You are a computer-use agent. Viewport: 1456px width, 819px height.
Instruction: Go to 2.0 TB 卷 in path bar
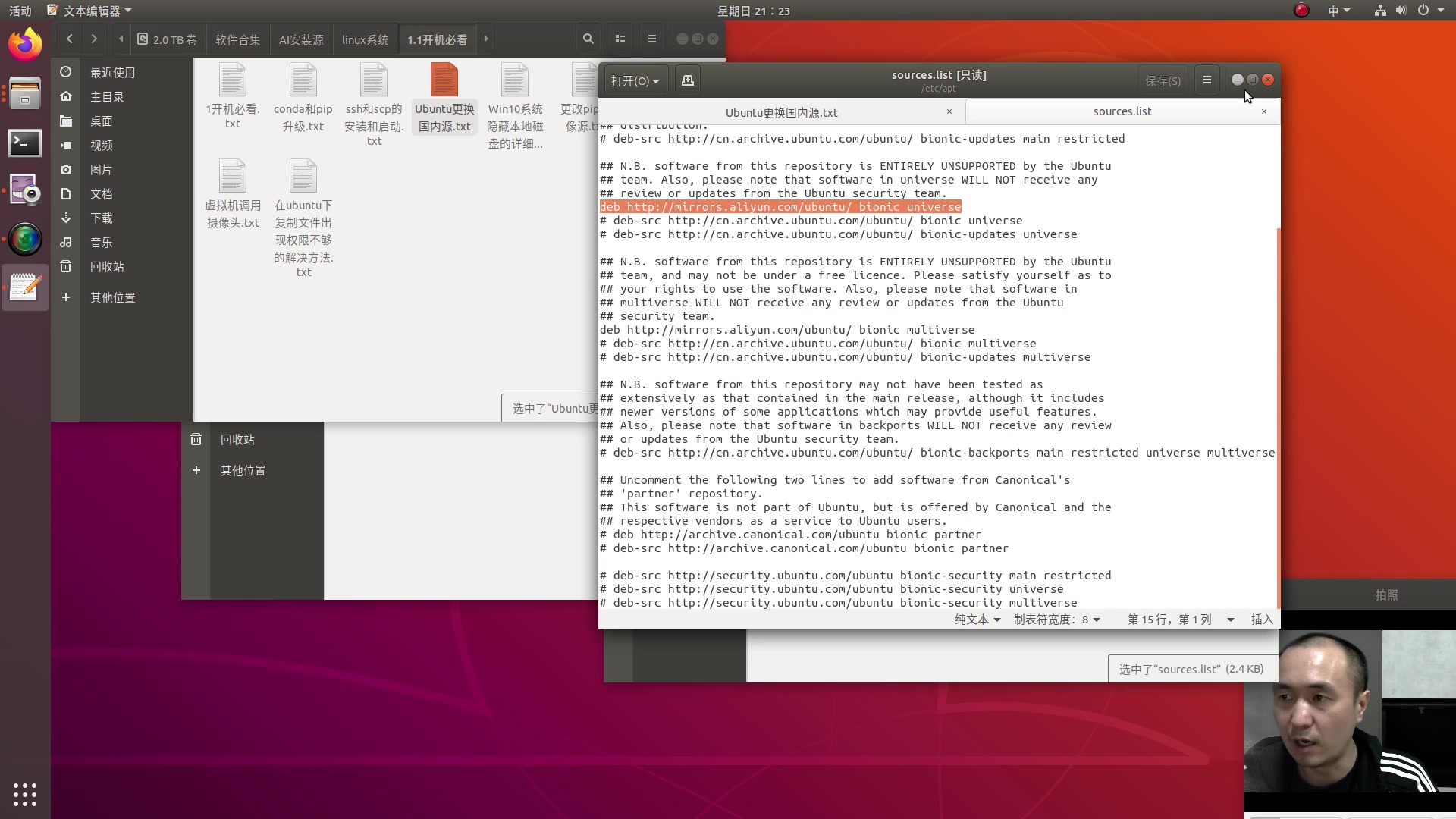coord(167,39)
